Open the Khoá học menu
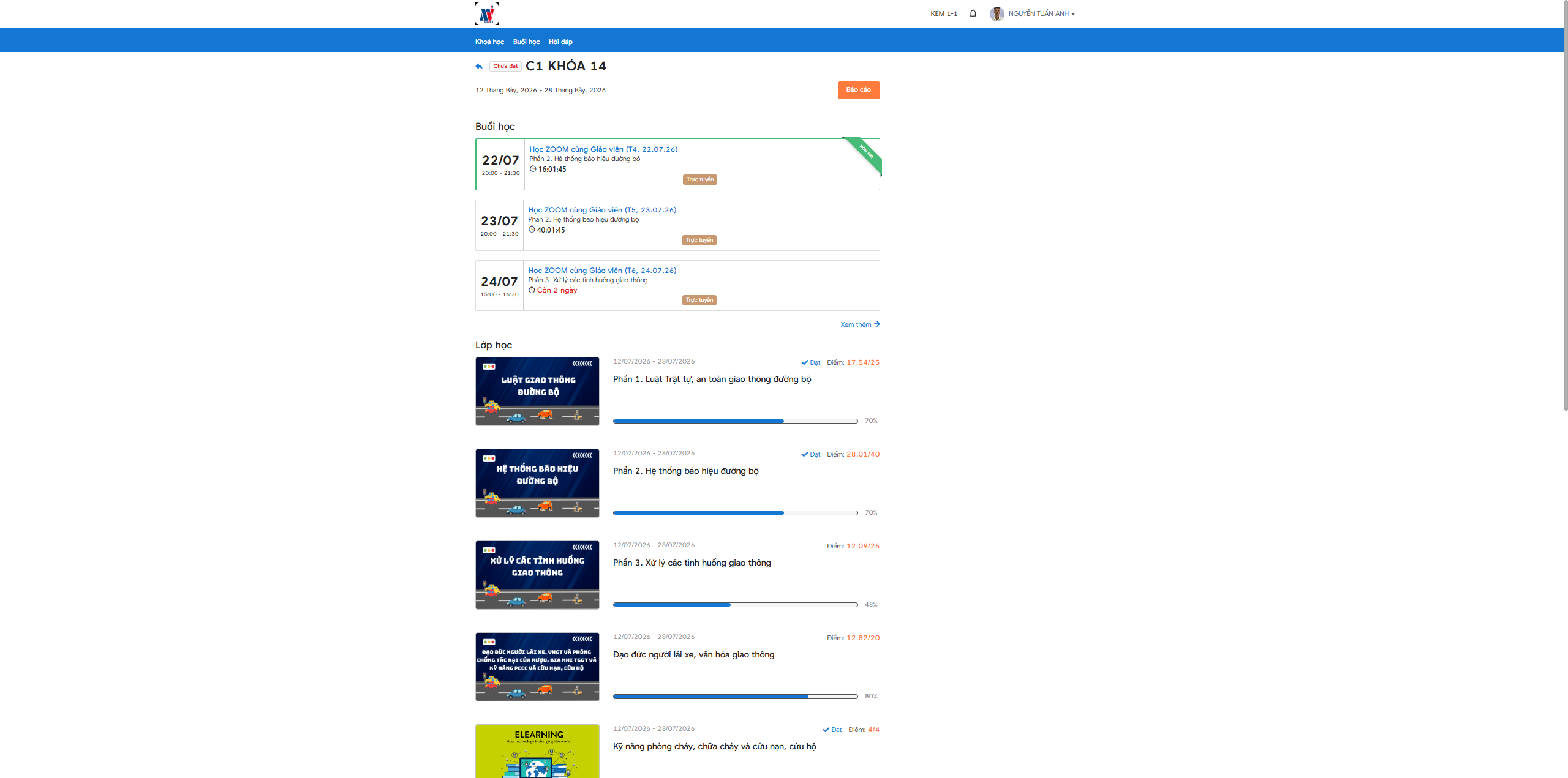The width and height of the screenshot is (1568, 778). 489,42
